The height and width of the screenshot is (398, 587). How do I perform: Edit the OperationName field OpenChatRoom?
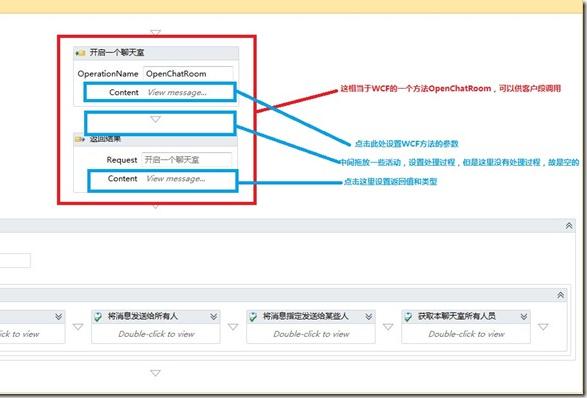[188, 74]
